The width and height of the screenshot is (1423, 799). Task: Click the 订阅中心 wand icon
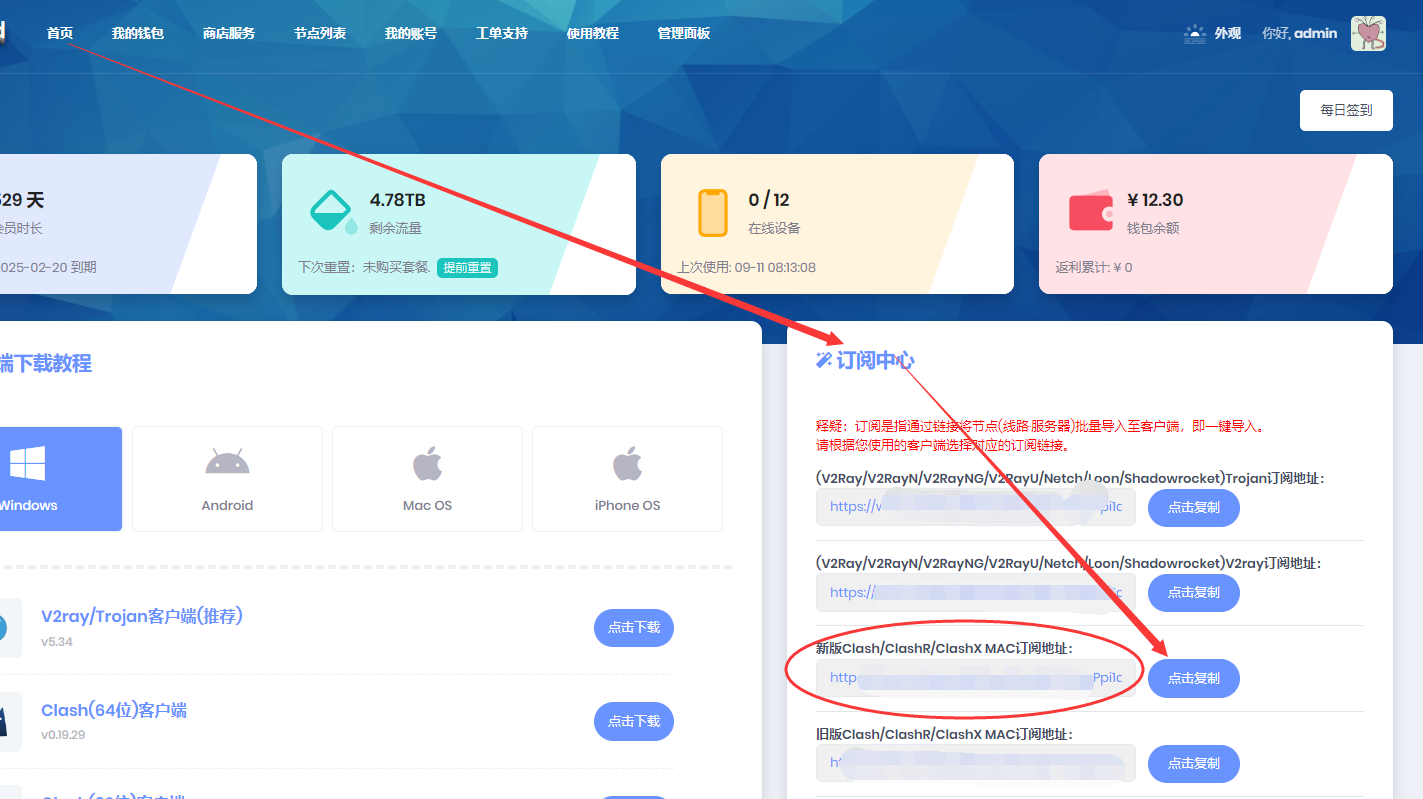click(824, 360)
